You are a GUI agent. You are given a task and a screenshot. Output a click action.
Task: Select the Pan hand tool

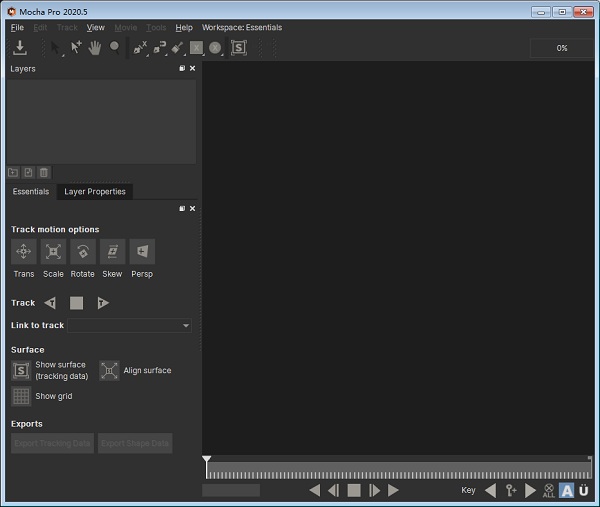coord(95,47)
